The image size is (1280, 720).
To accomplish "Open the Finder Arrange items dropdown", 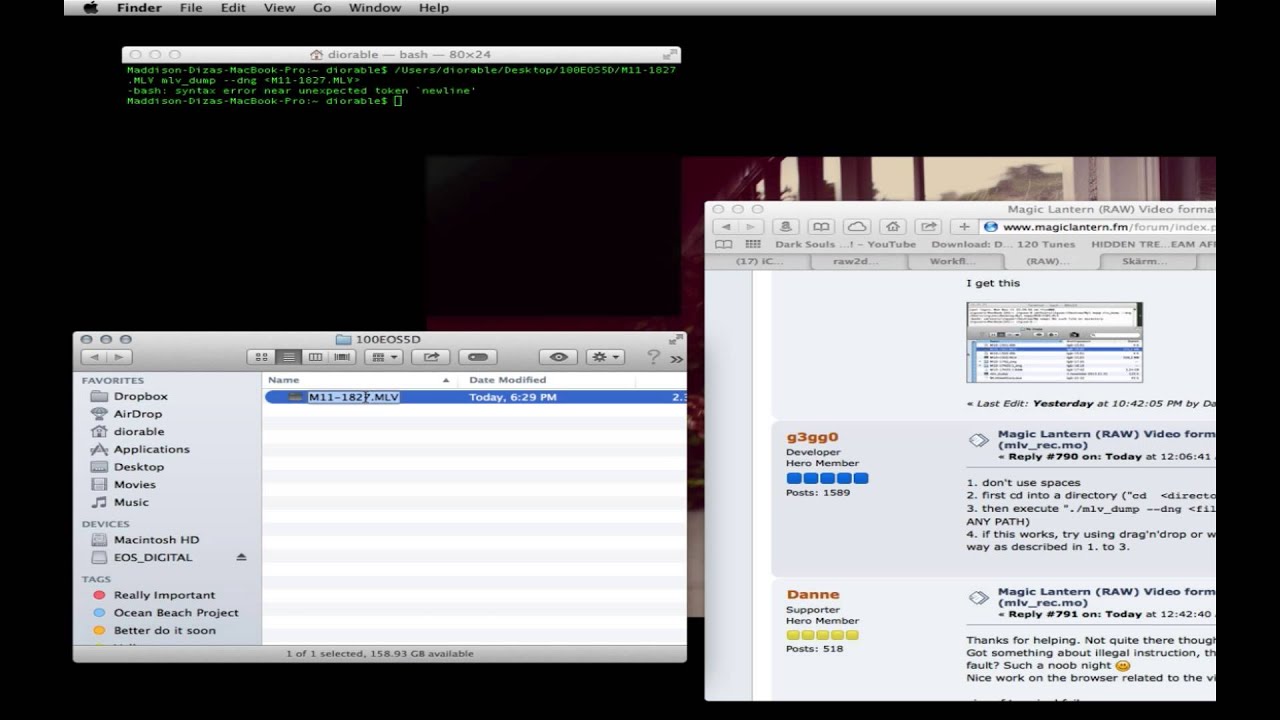I will coord(383,357).
